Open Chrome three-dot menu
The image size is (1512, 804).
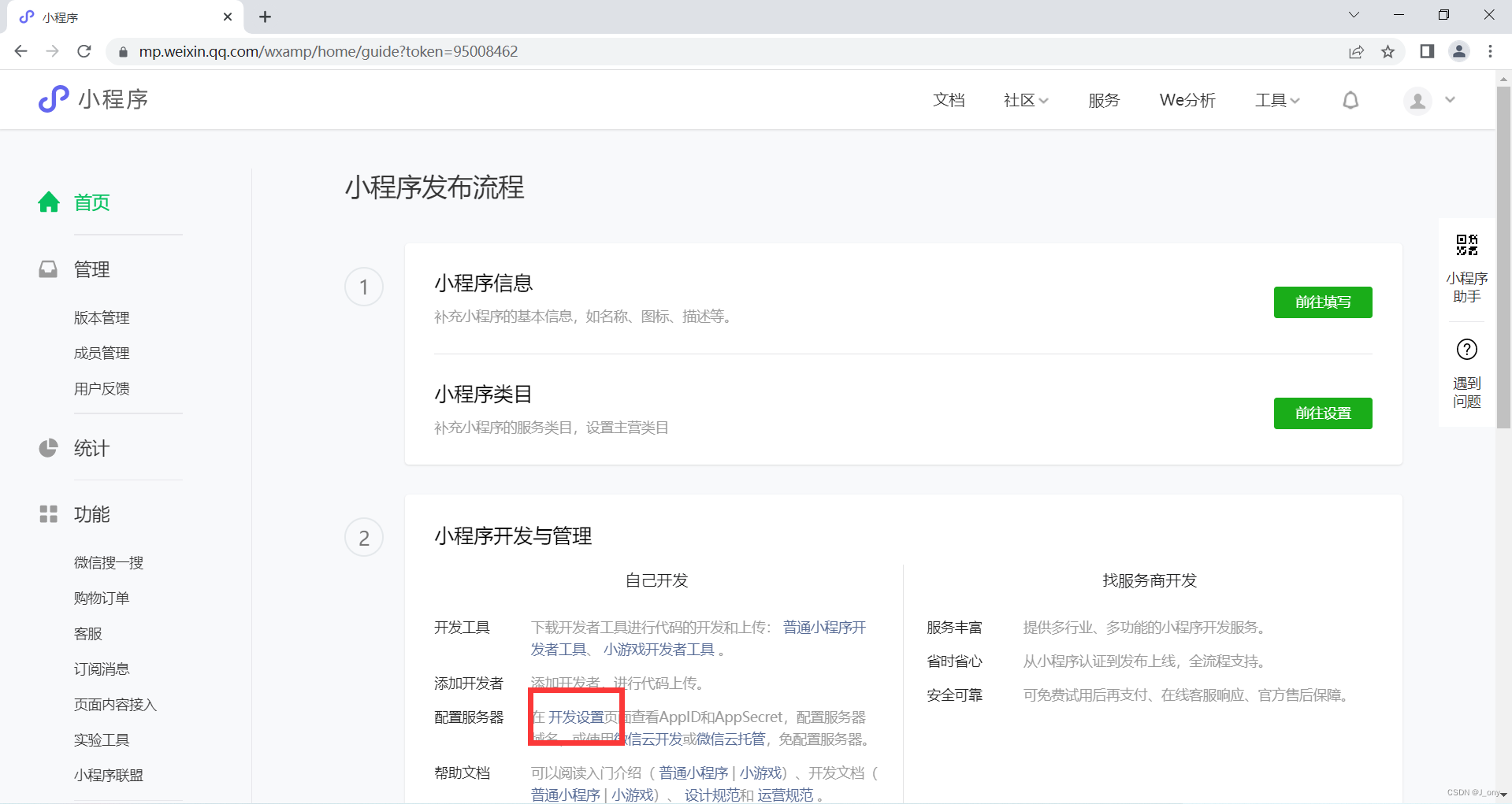[1490, 51]
